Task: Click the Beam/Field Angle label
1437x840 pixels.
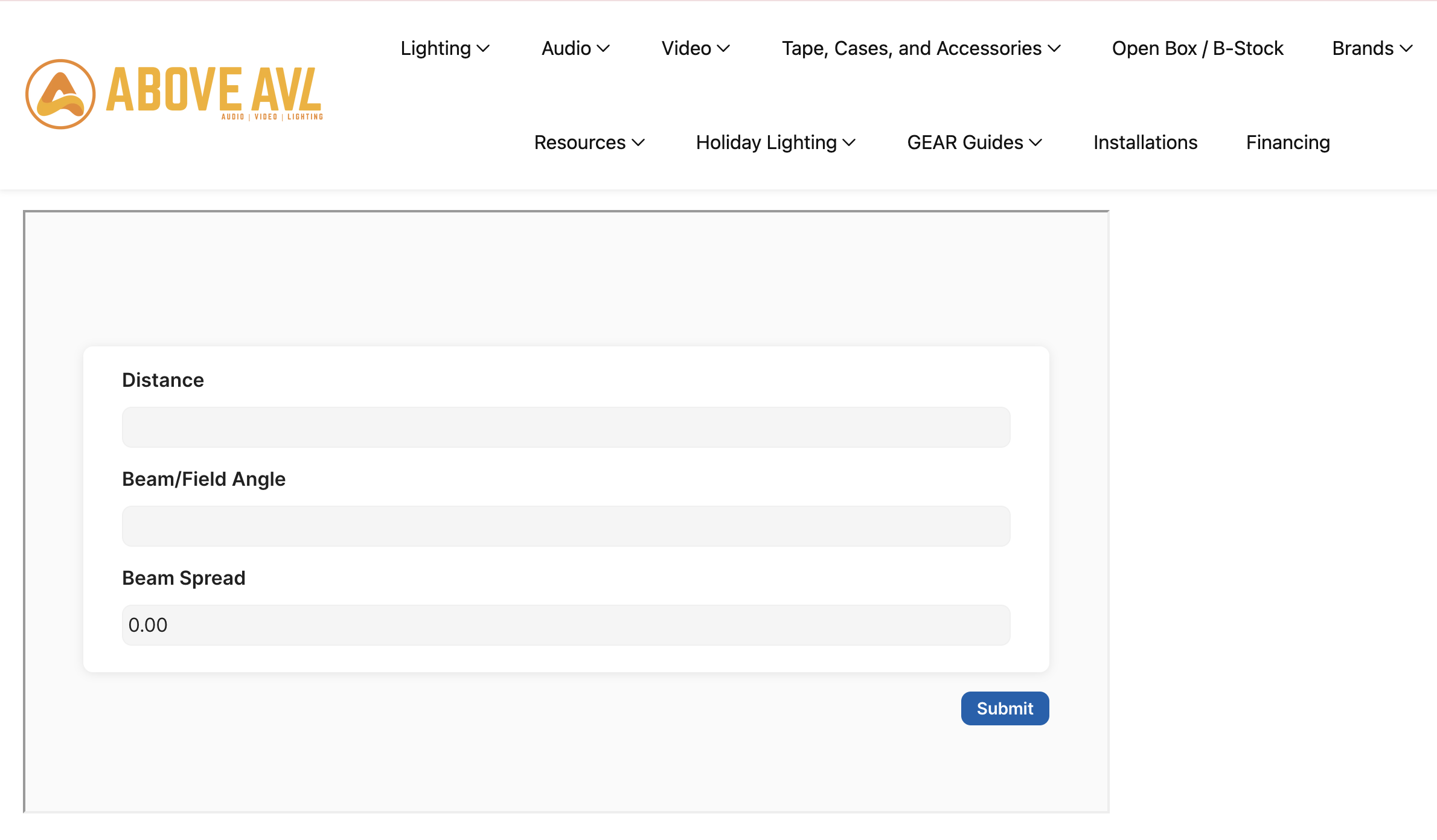Action: coord(203,479)
